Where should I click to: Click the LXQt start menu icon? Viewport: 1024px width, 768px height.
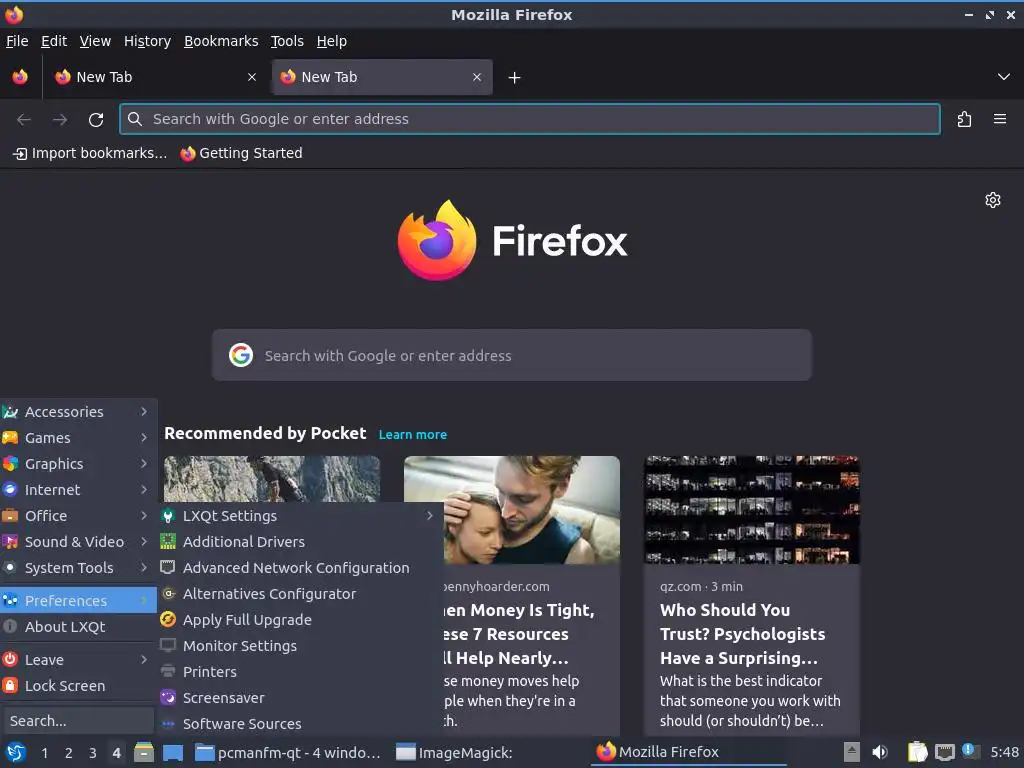click(16, 752)
